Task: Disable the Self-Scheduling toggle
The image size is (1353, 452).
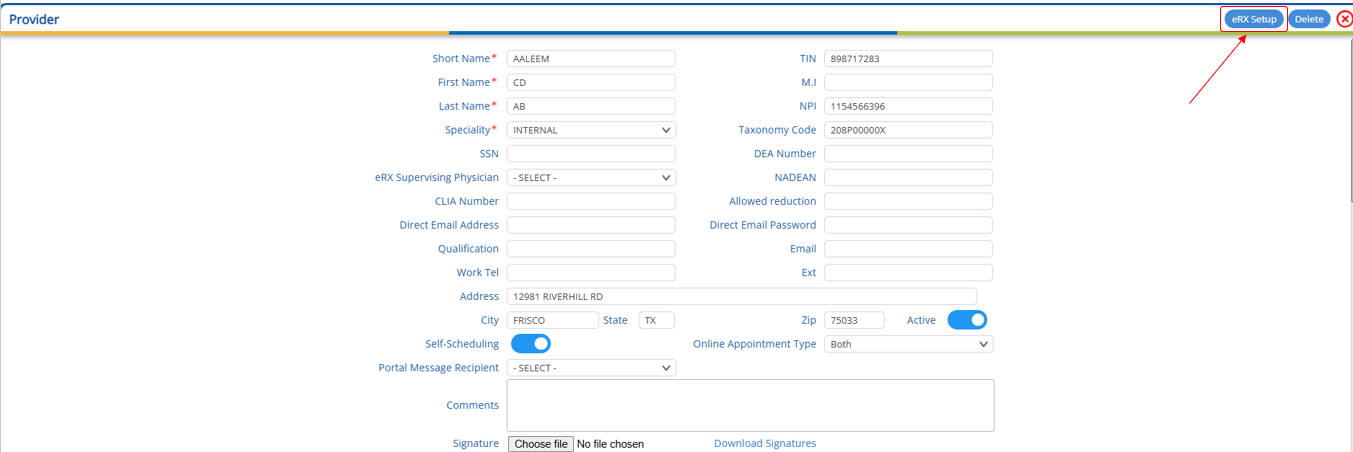Action: [531, 344]
